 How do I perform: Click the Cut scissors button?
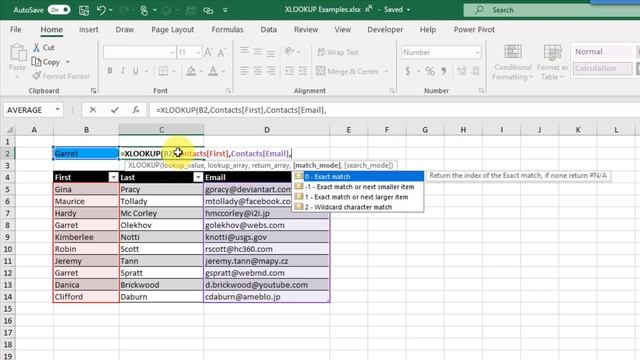point(44,47)
